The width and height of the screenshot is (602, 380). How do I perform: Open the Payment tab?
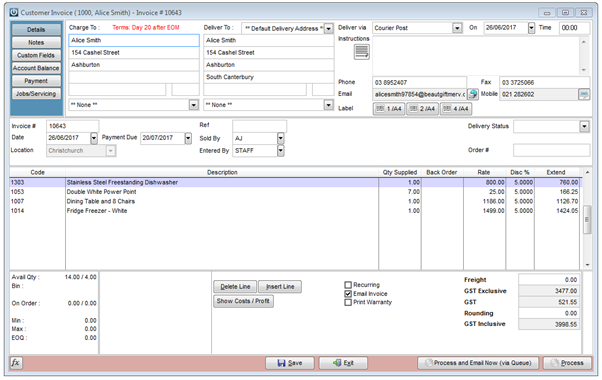36,81
